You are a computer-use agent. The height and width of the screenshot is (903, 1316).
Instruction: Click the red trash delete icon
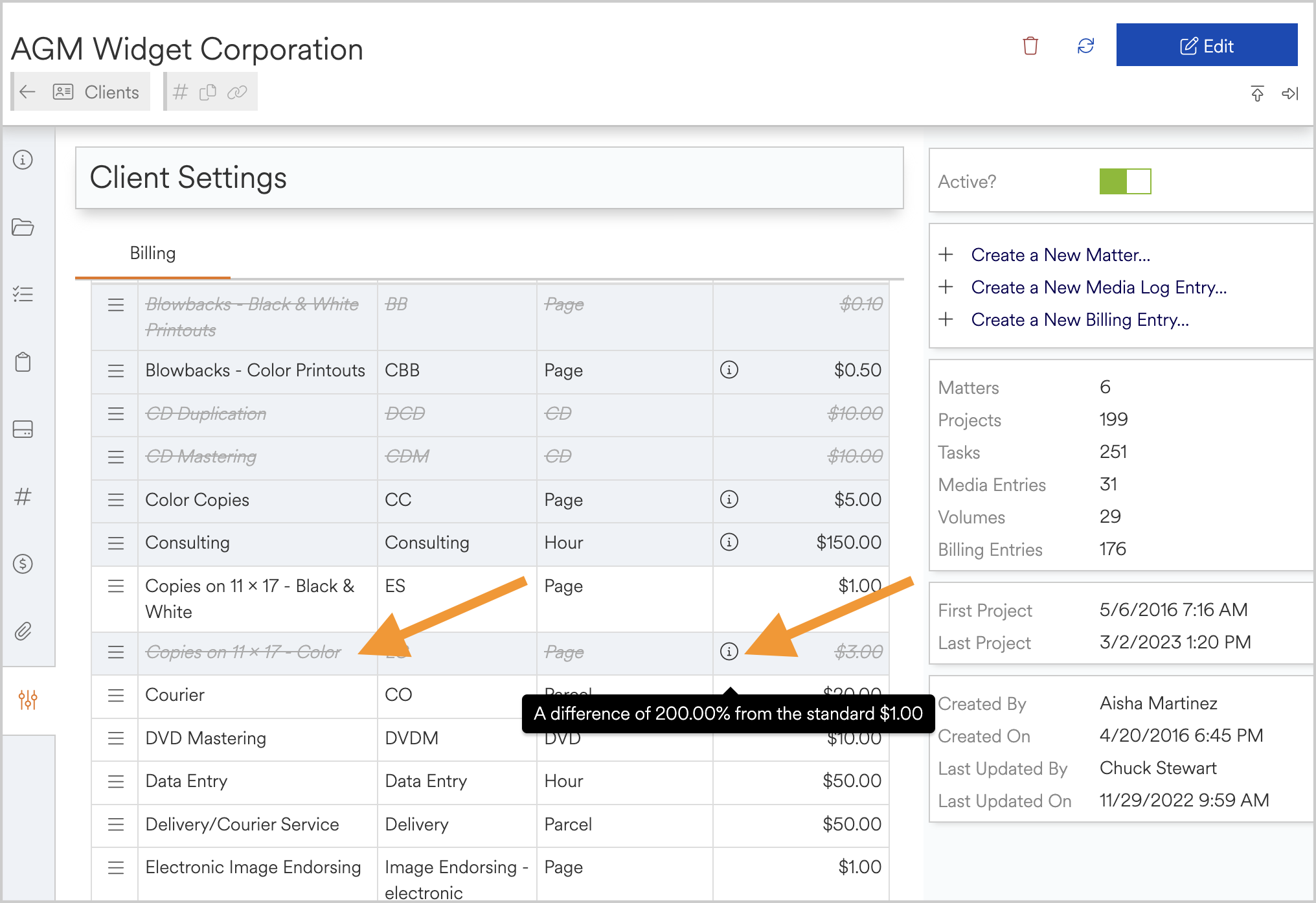click(x=1030, y=46)
